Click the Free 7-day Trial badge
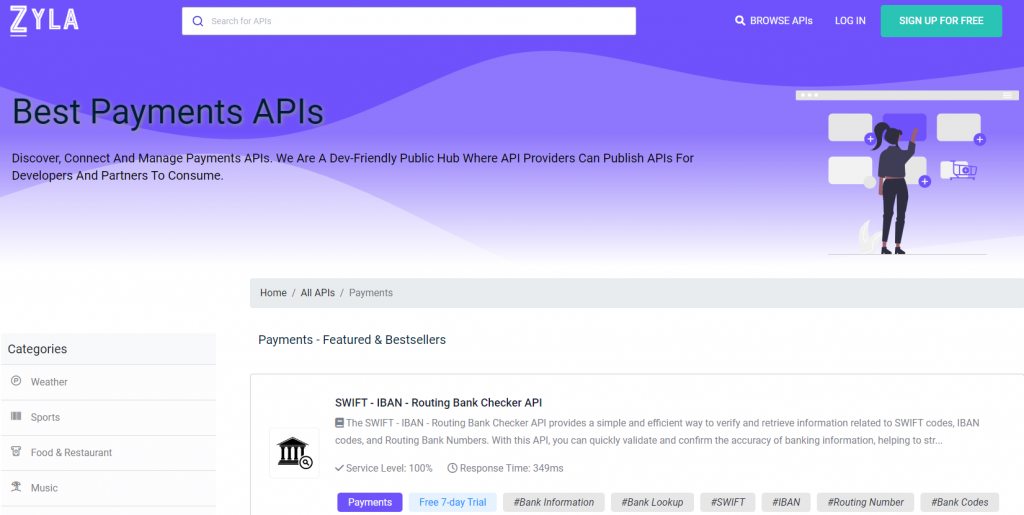The height and width of the screenshot is (515, 1024). [453, 502]
